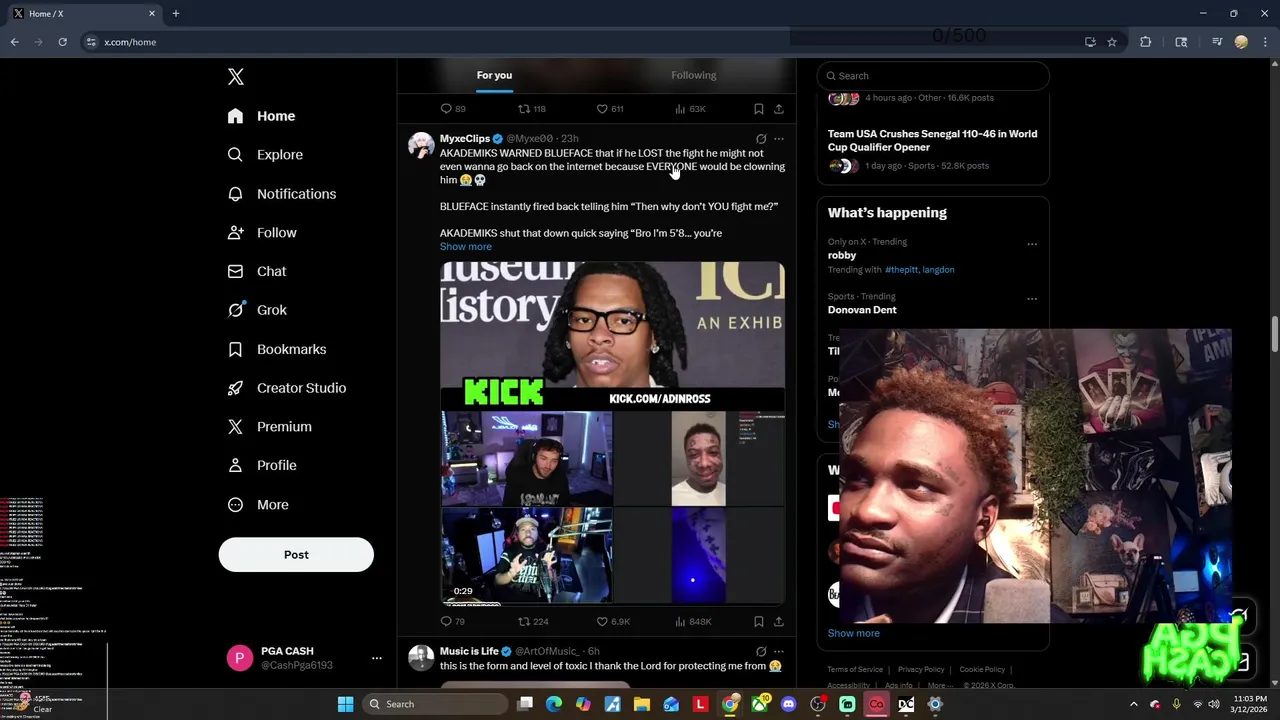
Task: Open Chrome three-dot menu
Action: point(1266,42)
